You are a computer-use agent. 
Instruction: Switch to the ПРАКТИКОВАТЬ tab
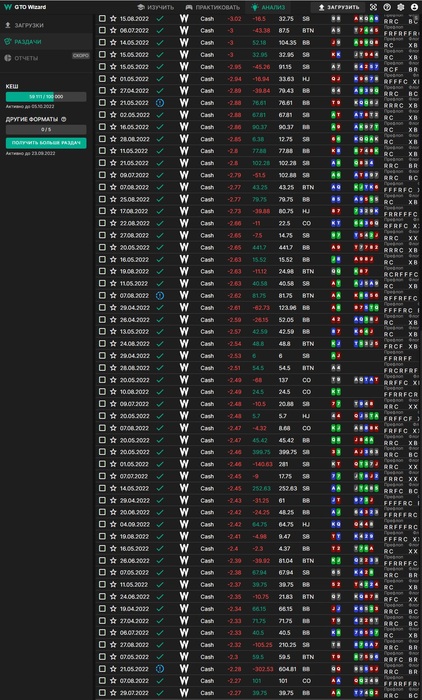tap(213, 7)
